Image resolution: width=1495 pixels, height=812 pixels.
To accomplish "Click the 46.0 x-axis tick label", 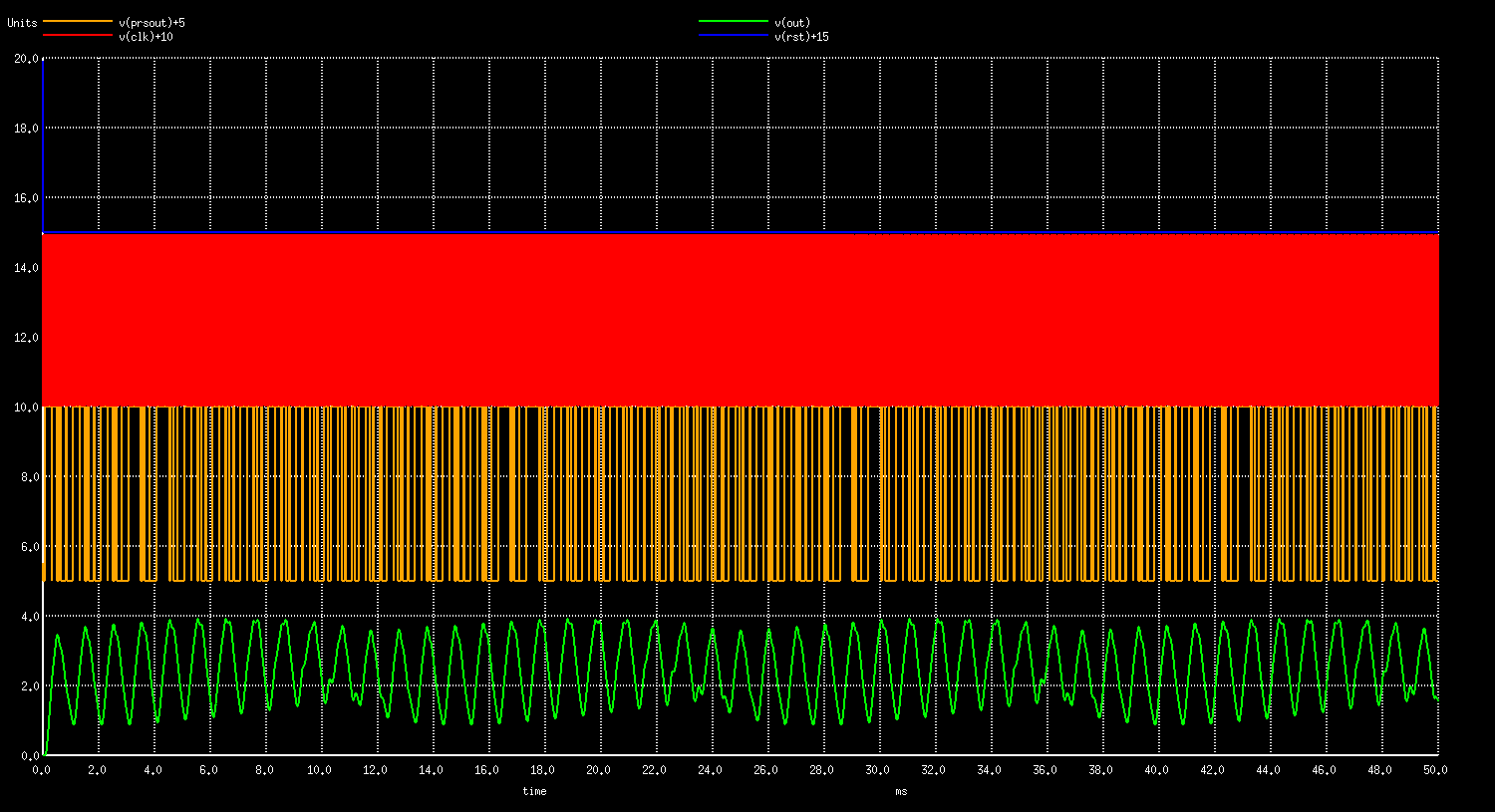I will 1325,770.
